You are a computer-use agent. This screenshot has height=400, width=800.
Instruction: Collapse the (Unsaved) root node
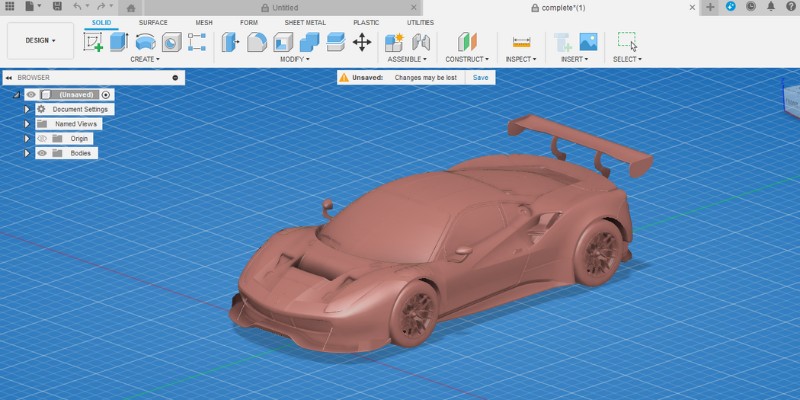tap(16, 95)
